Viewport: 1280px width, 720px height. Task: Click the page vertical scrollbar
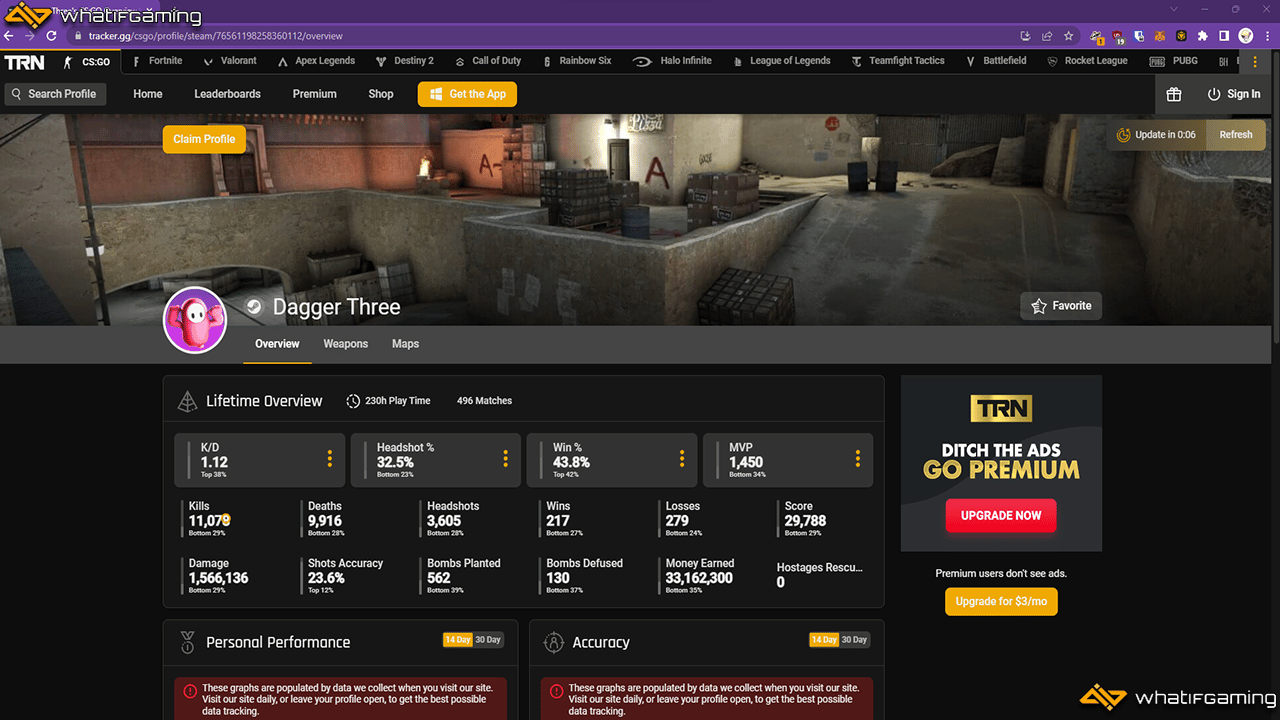click(x=1274, y=200)
